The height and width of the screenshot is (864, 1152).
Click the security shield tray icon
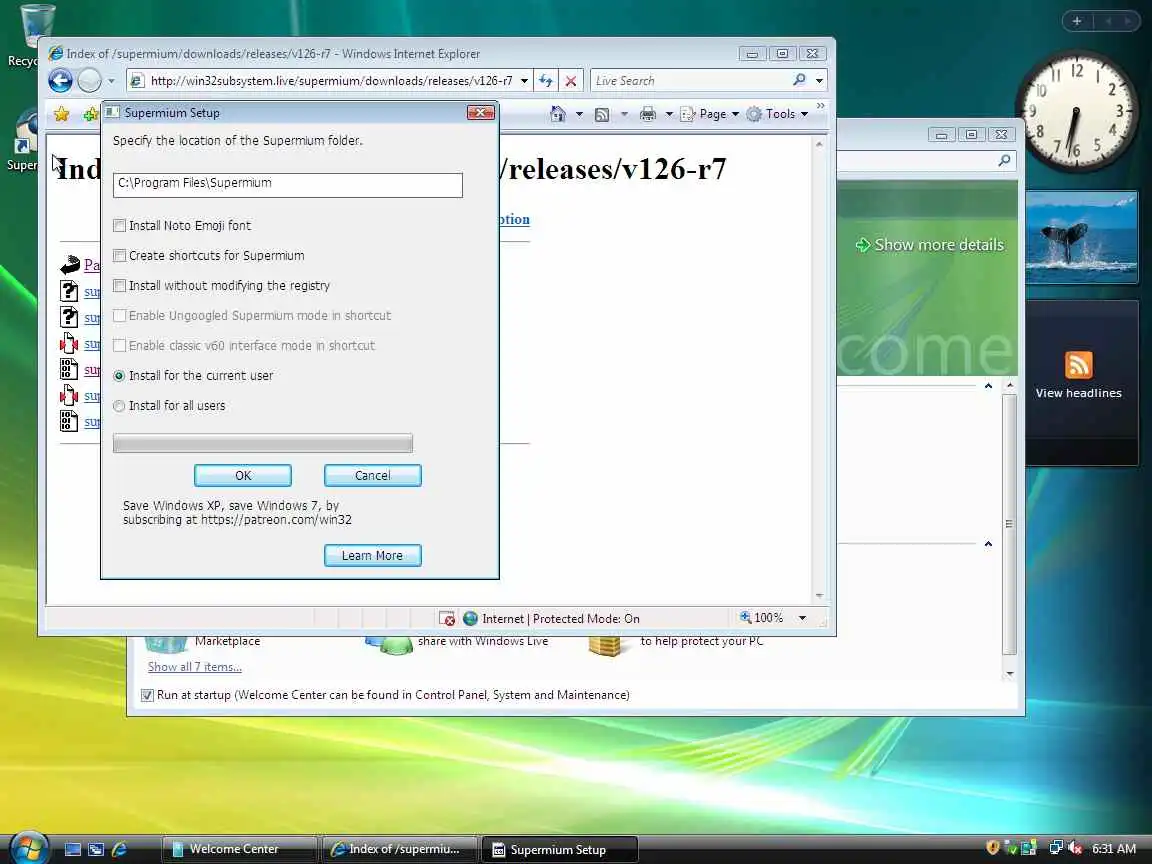pyautogui.click(x=993, y=849)
